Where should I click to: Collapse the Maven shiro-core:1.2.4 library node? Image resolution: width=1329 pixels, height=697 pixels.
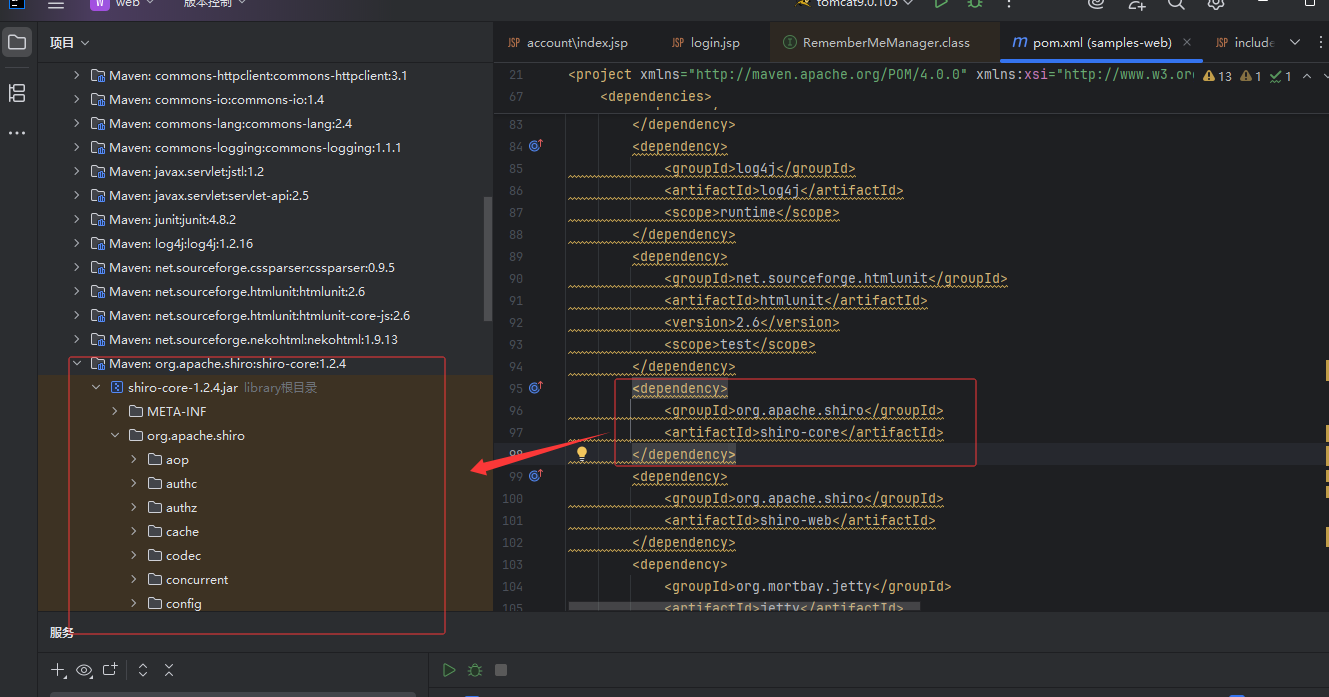click(77, 364)
